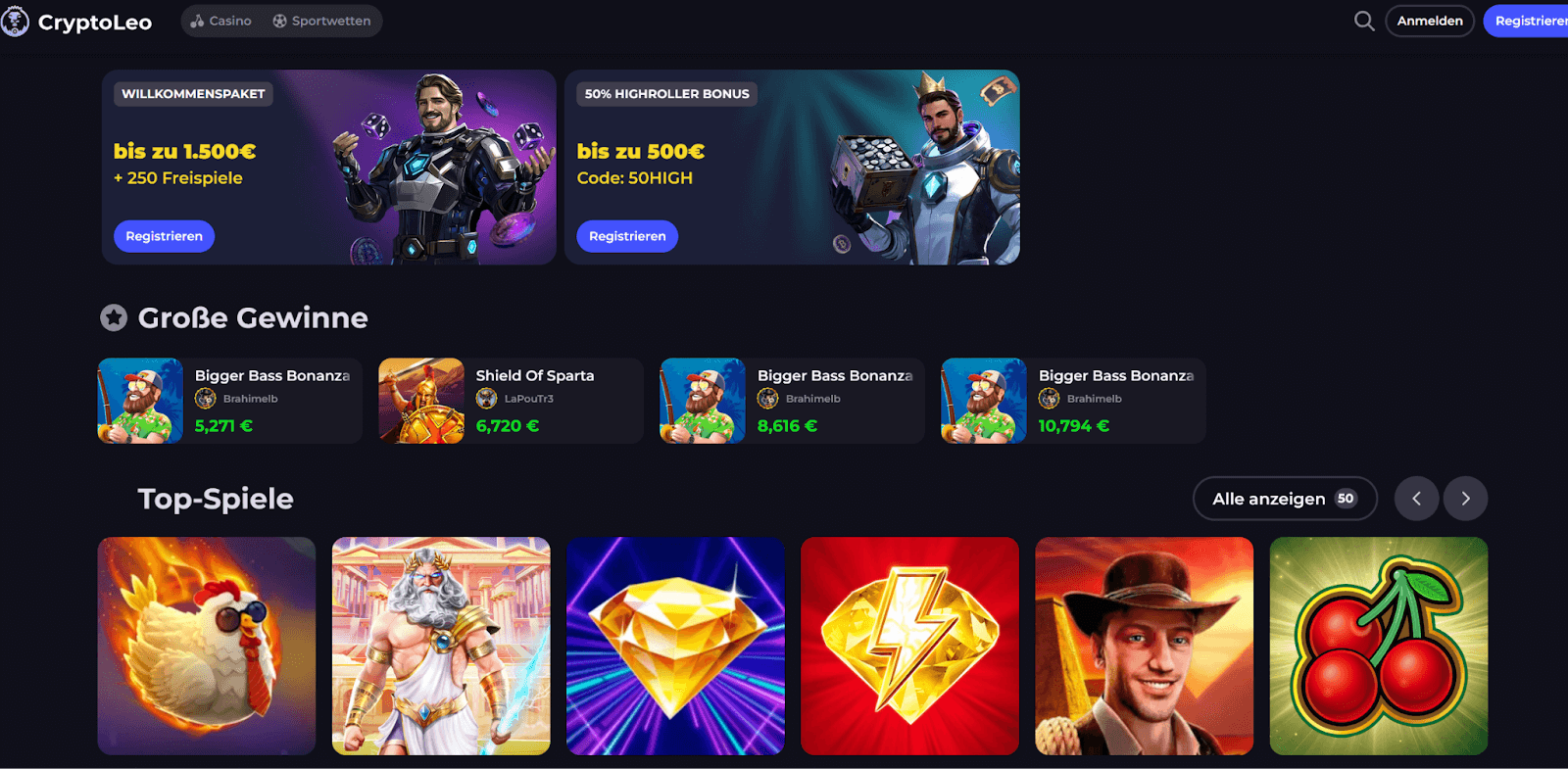Viewport: 1568px width, 769px height.
Task: Open Shield Of Sparta win card
Action: 511,401
